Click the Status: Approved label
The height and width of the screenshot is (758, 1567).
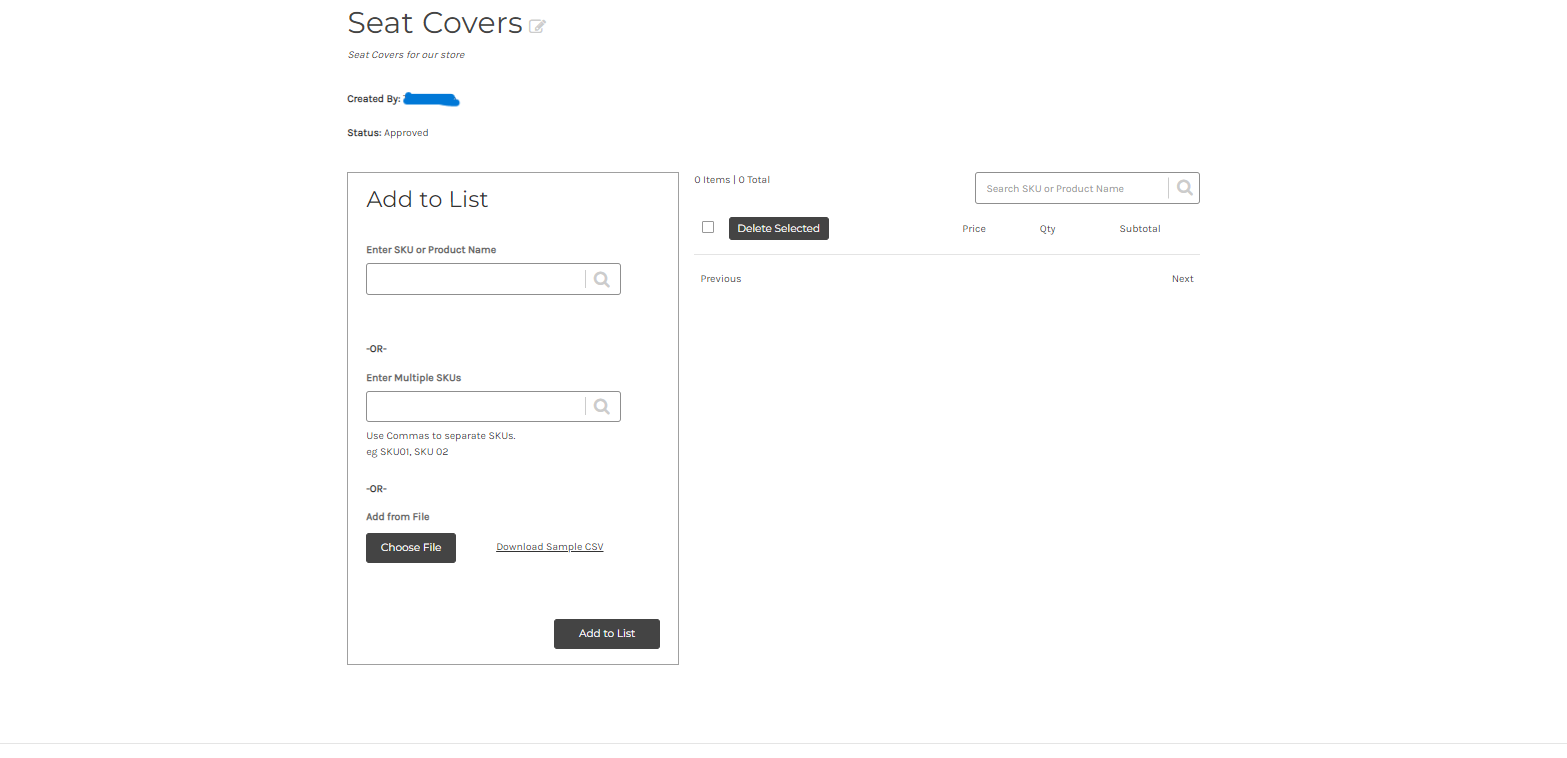click(388, 133)
